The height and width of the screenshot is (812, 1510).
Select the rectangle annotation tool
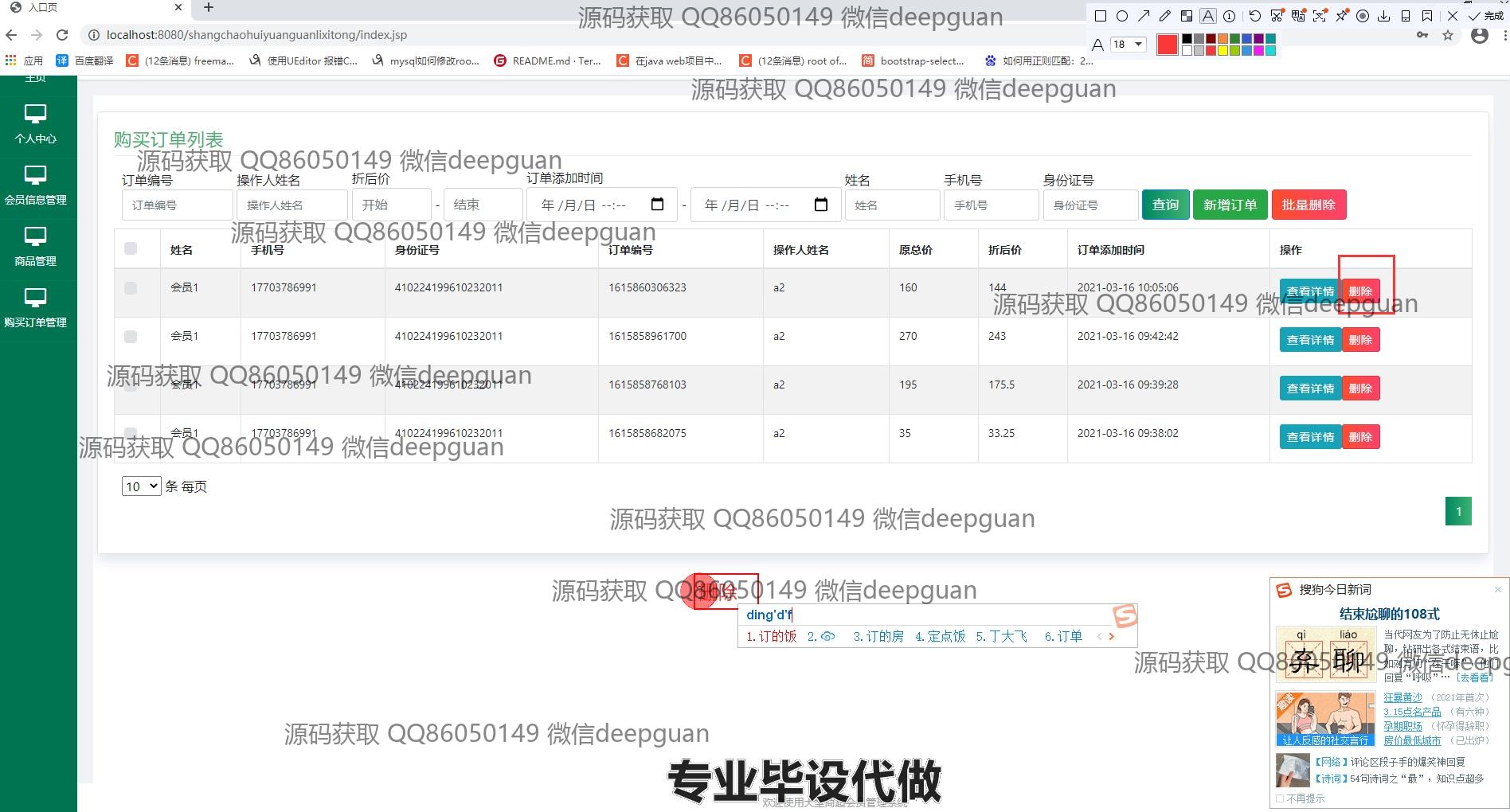(x=1101, y=16)
